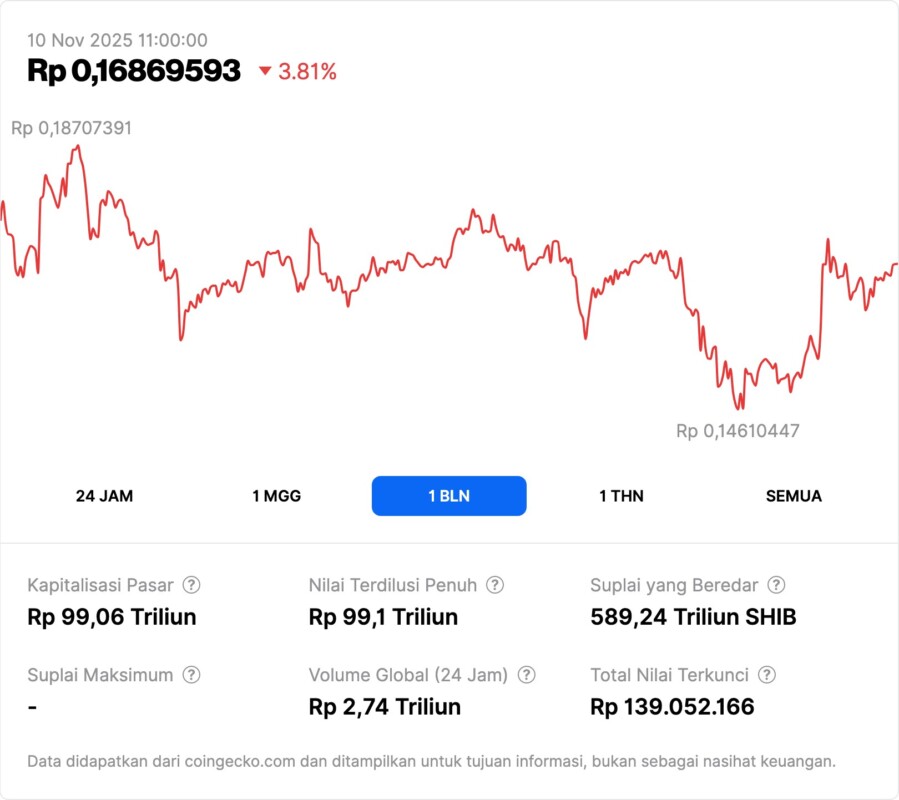
Task: Click the date stamp 10 Nov 2025 11:00:00
Action: point(117,40)
